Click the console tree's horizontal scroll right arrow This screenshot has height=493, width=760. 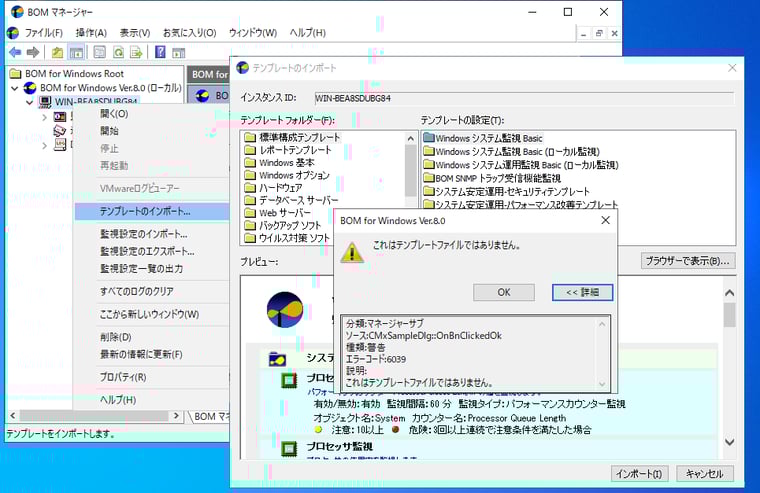coord(176,416)
